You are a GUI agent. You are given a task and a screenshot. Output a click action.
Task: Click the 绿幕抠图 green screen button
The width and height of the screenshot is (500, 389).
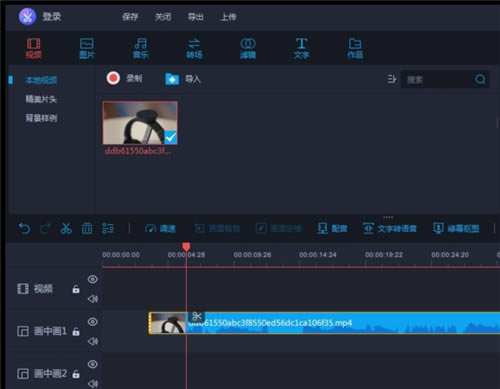click(456, 229)
